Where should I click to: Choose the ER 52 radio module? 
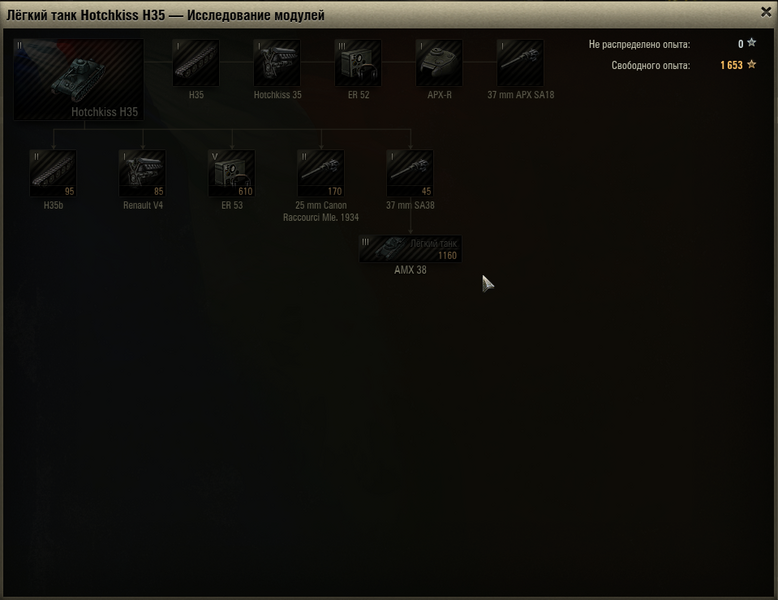pyautogui.click(x=358, y=63)
